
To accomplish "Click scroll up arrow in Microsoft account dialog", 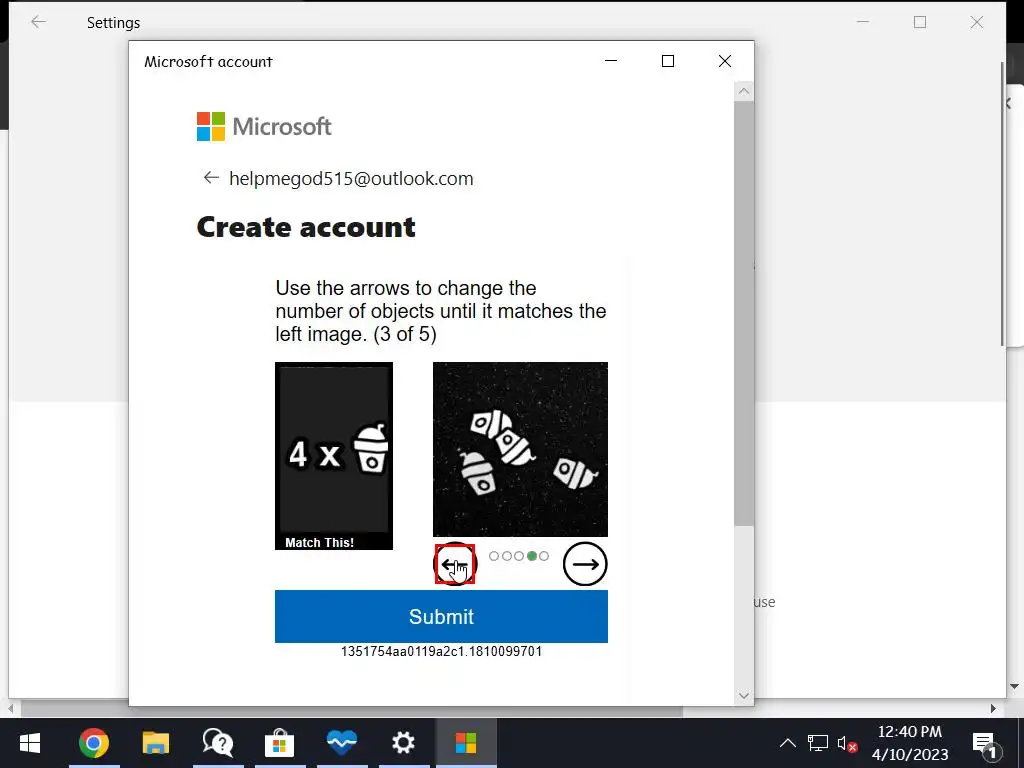I will [744, 91].
